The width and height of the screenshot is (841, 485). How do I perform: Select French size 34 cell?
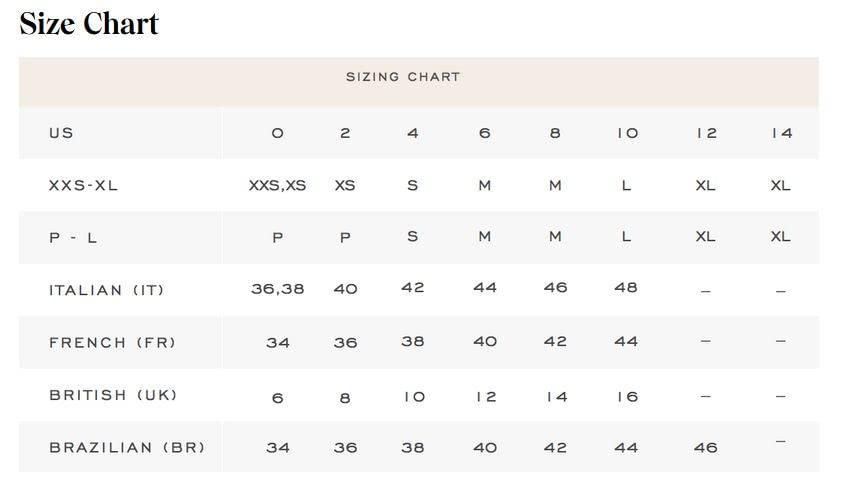[x=277, y=342]
